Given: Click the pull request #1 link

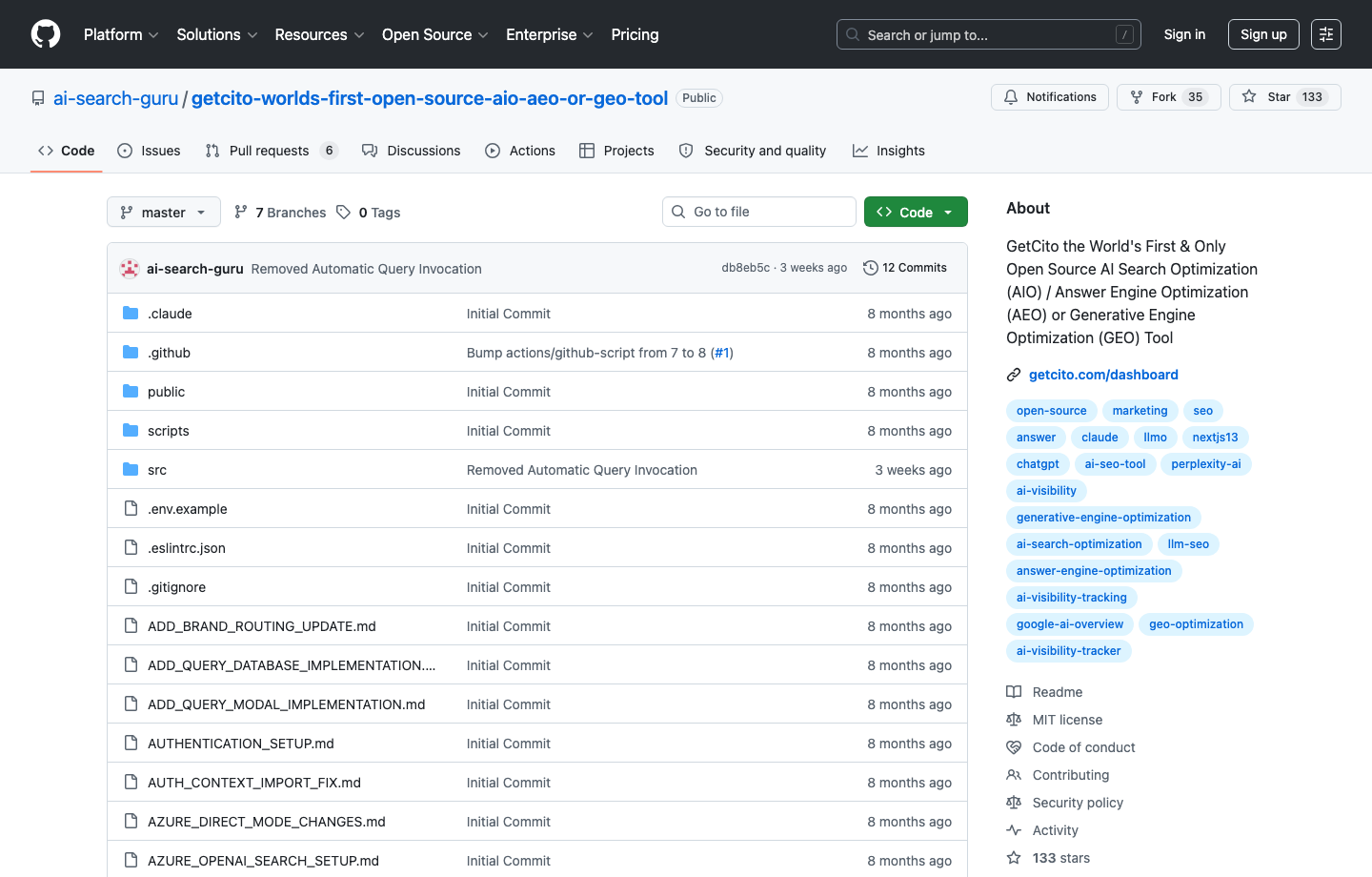Looking at the screenshot, I should pos(721,353).
